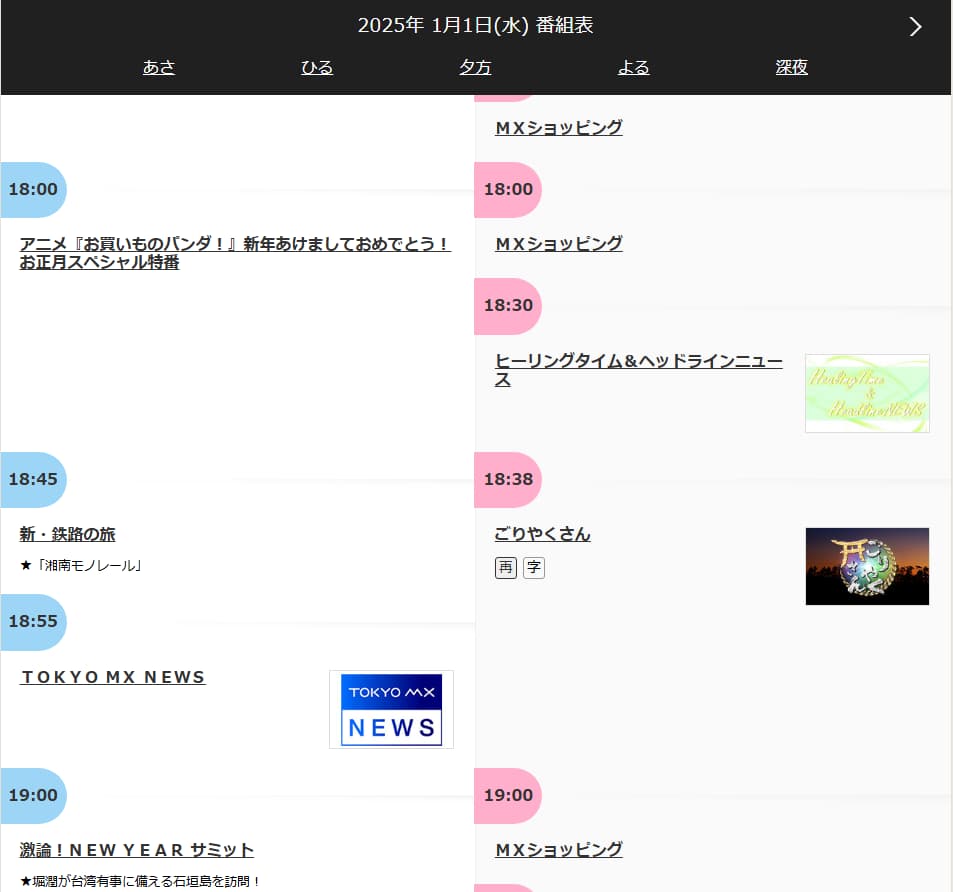Click the Healing Time program thumbnail
The image size is (953, 892).
867,393
